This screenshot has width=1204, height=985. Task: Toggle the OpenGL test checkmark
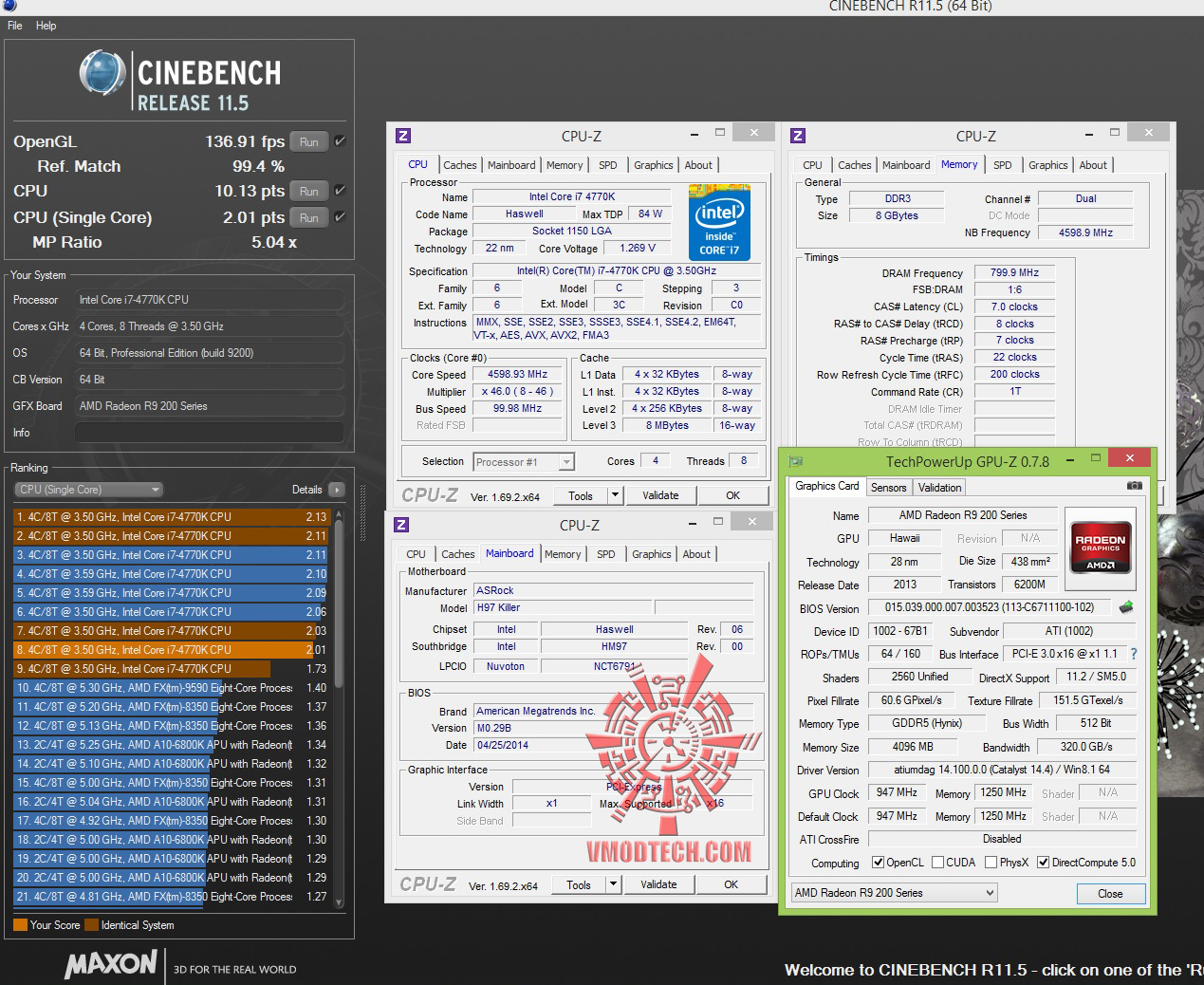tap(340, 141)
